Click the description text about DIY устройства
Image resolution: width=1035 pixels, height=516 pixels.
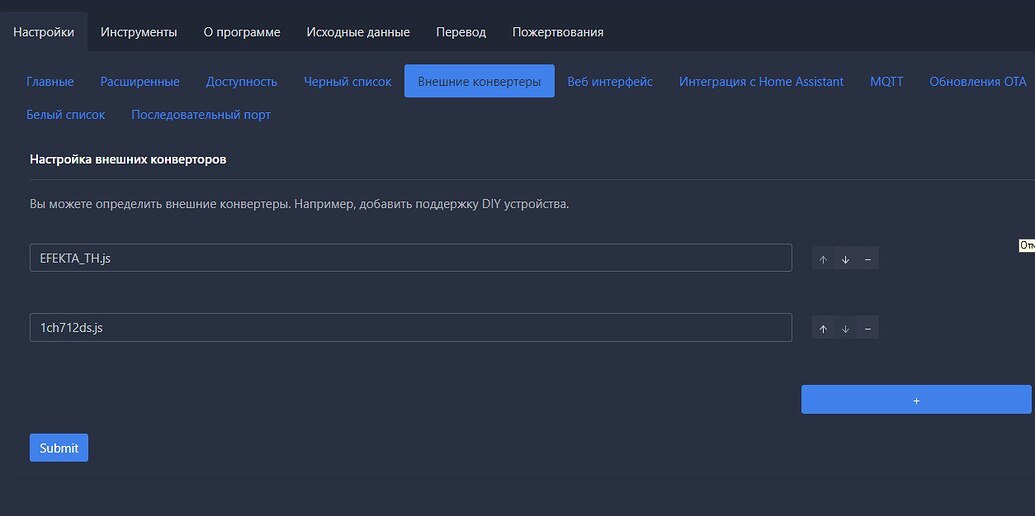tap(299, 204)
